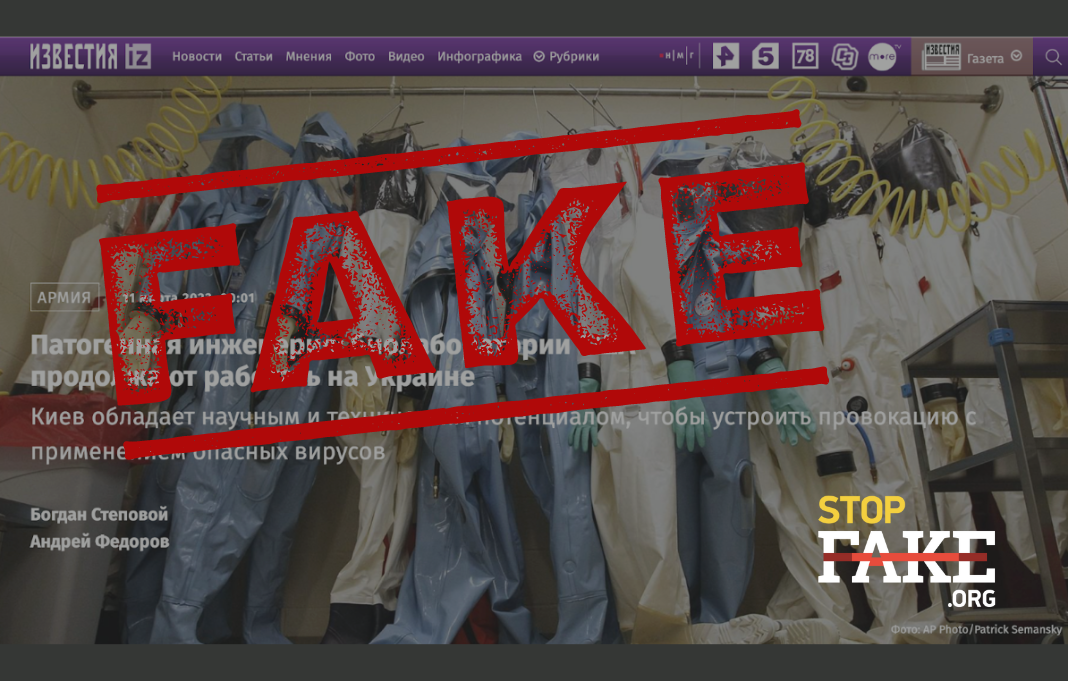
Task: Open the Известия iz logo homepage
Action: point(90,57)
